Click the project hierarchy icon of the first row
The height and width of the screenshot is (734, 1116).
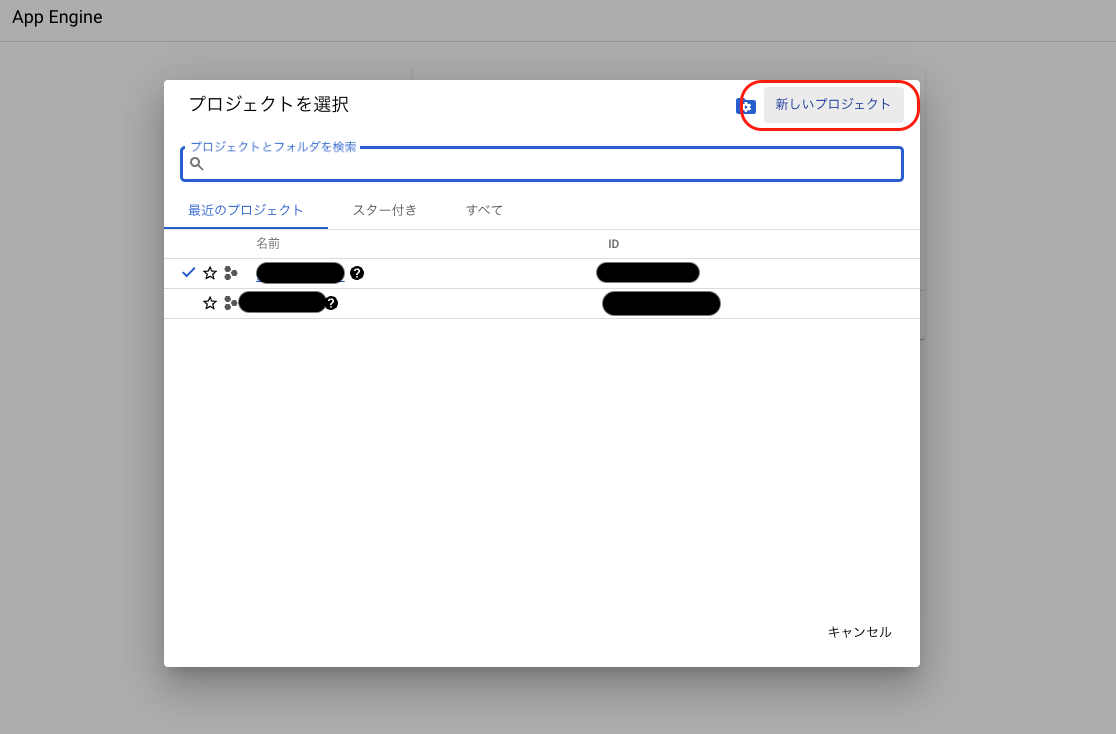[231, 272]
